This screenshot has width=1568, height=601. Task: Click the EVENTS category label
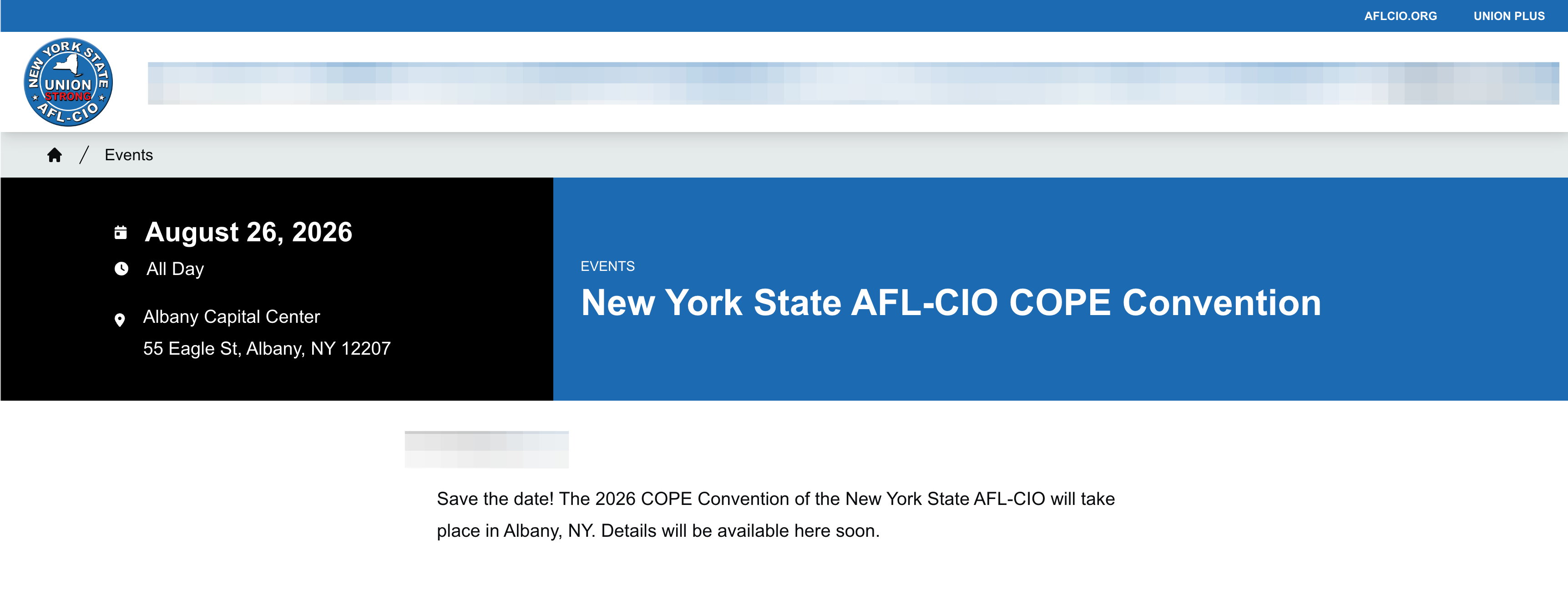point(607,266)
